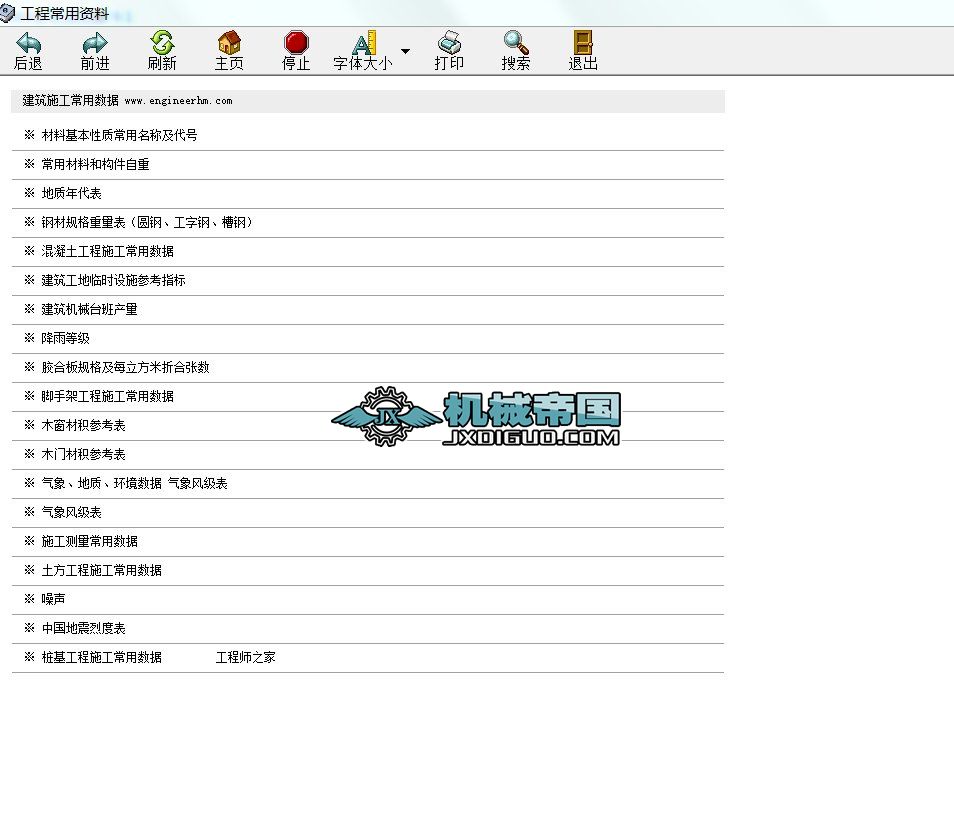Select 木门材积参考表 item
This screenshot has height=835, width=954.
pyautogui.click(x=83, y=455)
